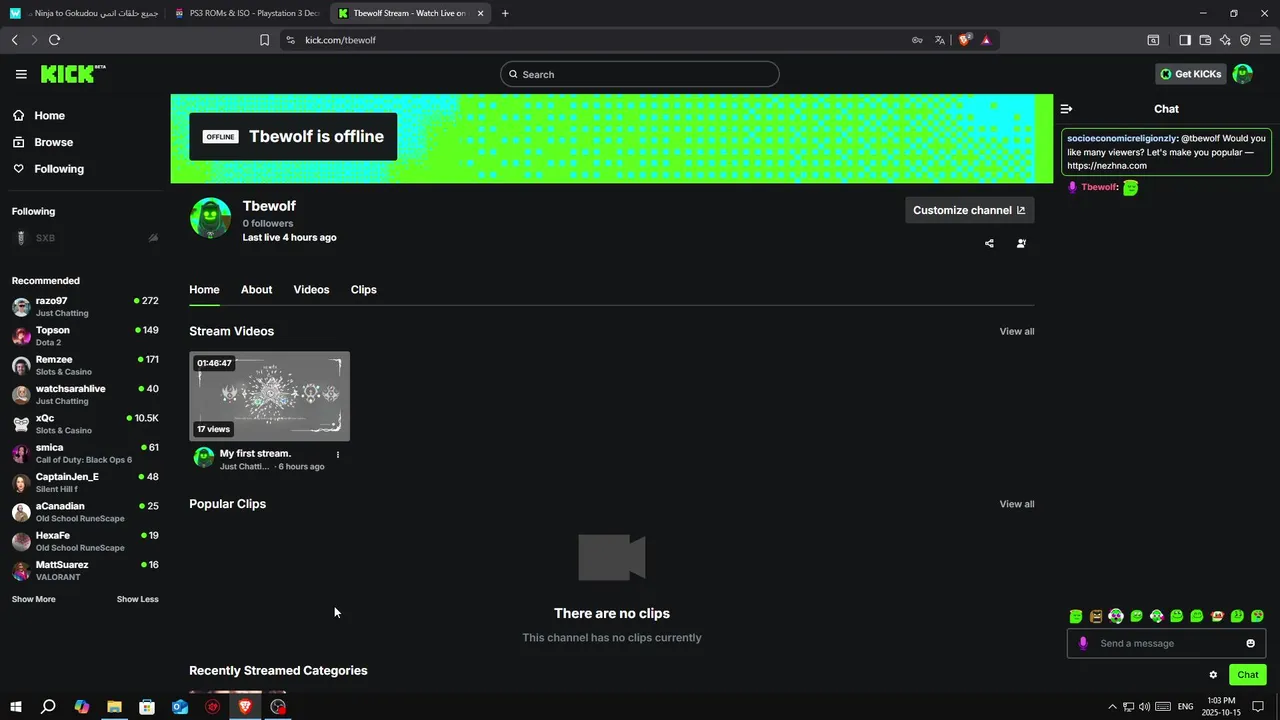Click the browser back arrow
This screenshot has height=720, width=1280.
coord(14,40)
